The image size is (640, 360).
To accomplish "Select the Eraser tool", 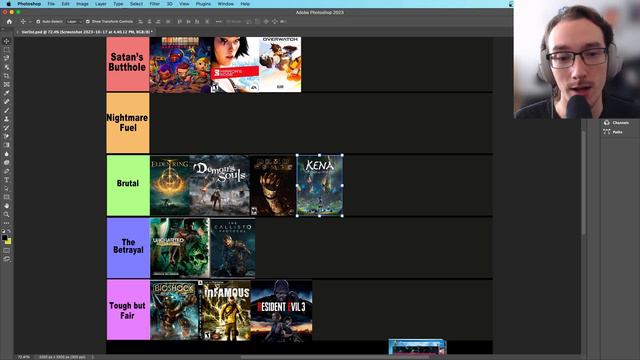I will pos(7,136).
